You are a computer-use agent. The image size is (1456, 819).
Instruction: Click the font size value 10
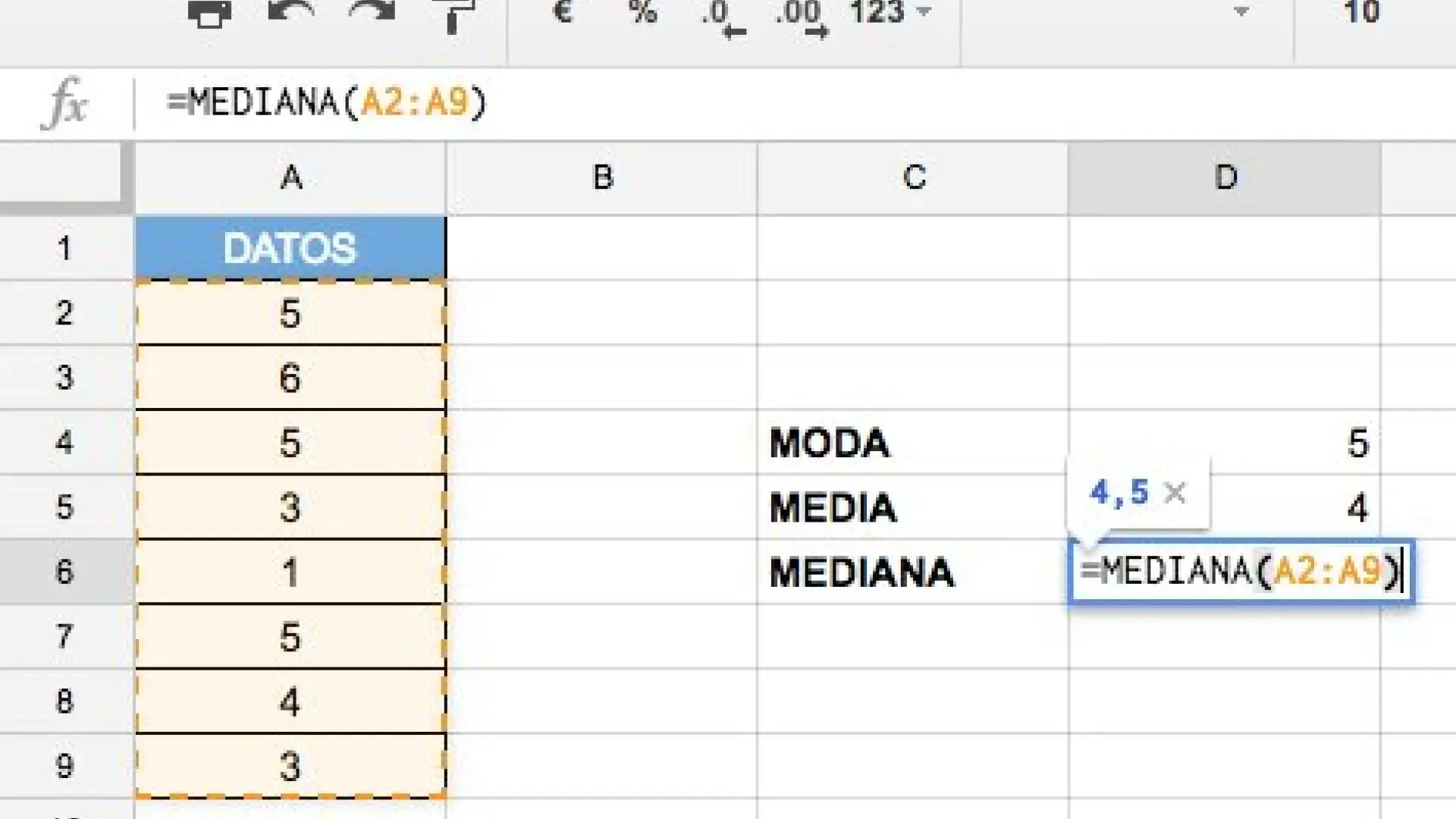pyautogui.click(x=1361, y=12)
